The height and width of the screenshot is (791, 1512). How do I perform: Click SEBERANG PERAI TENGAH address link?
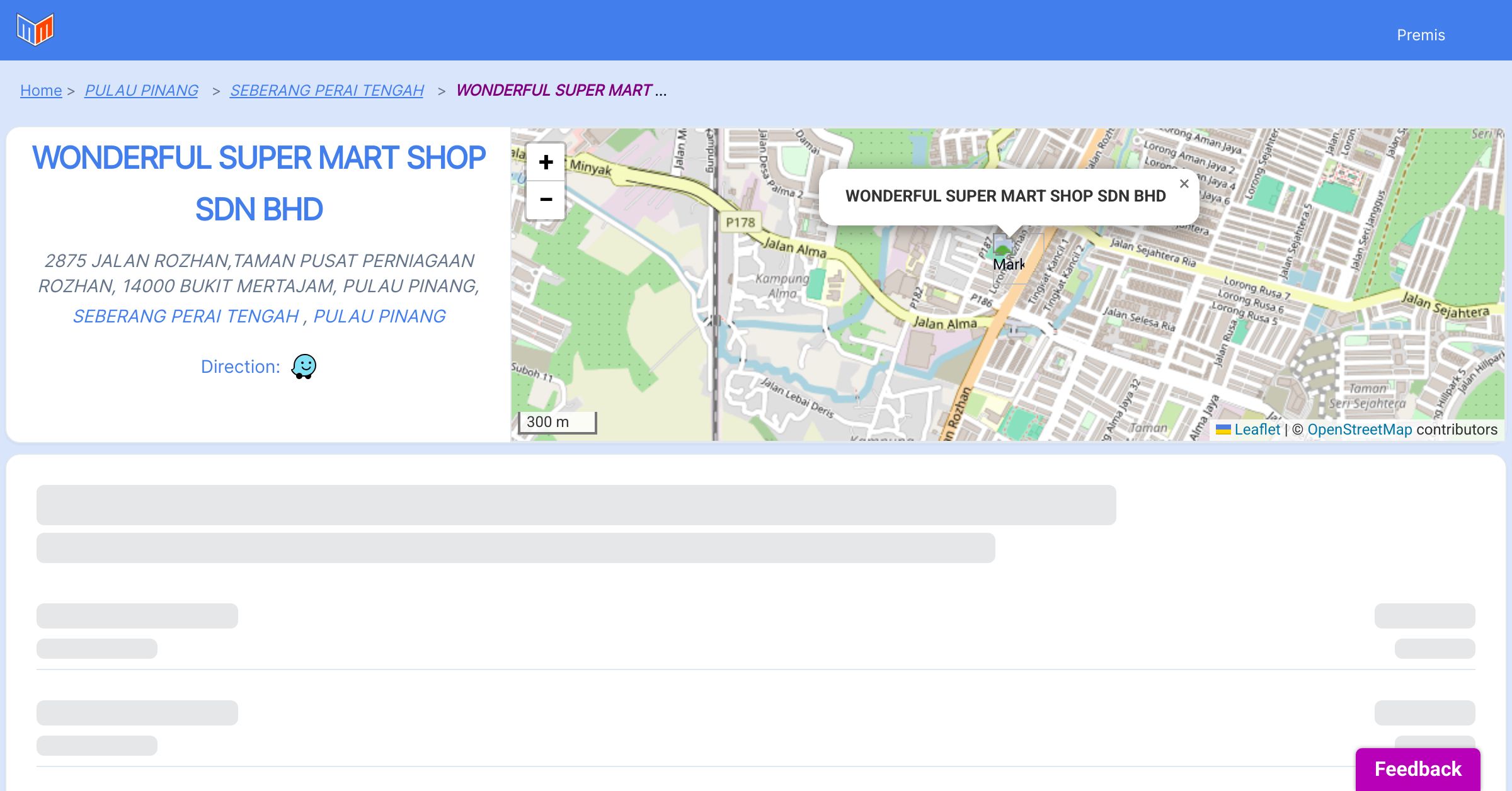point(186,316)
